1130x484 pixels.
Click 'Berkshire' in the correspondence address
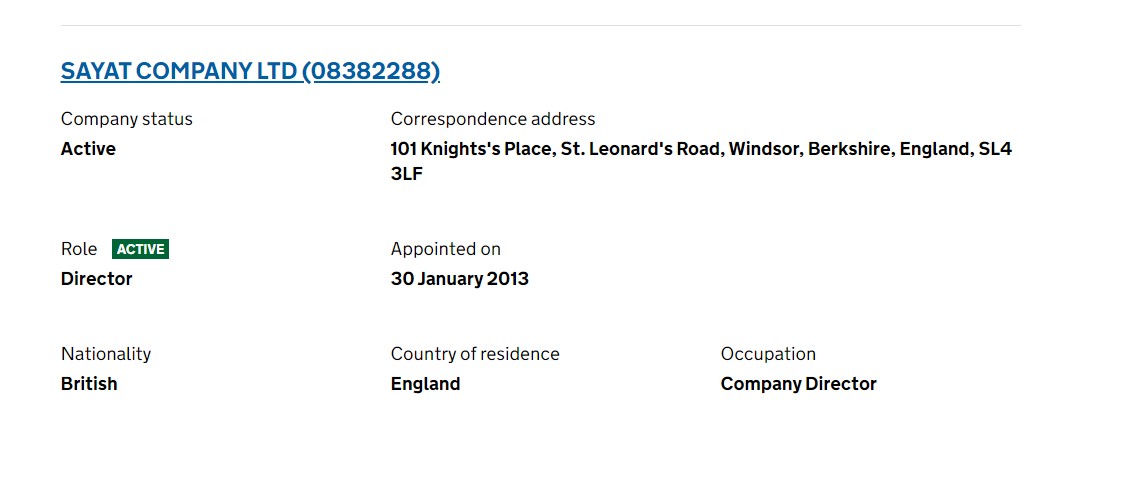point(850,149)
